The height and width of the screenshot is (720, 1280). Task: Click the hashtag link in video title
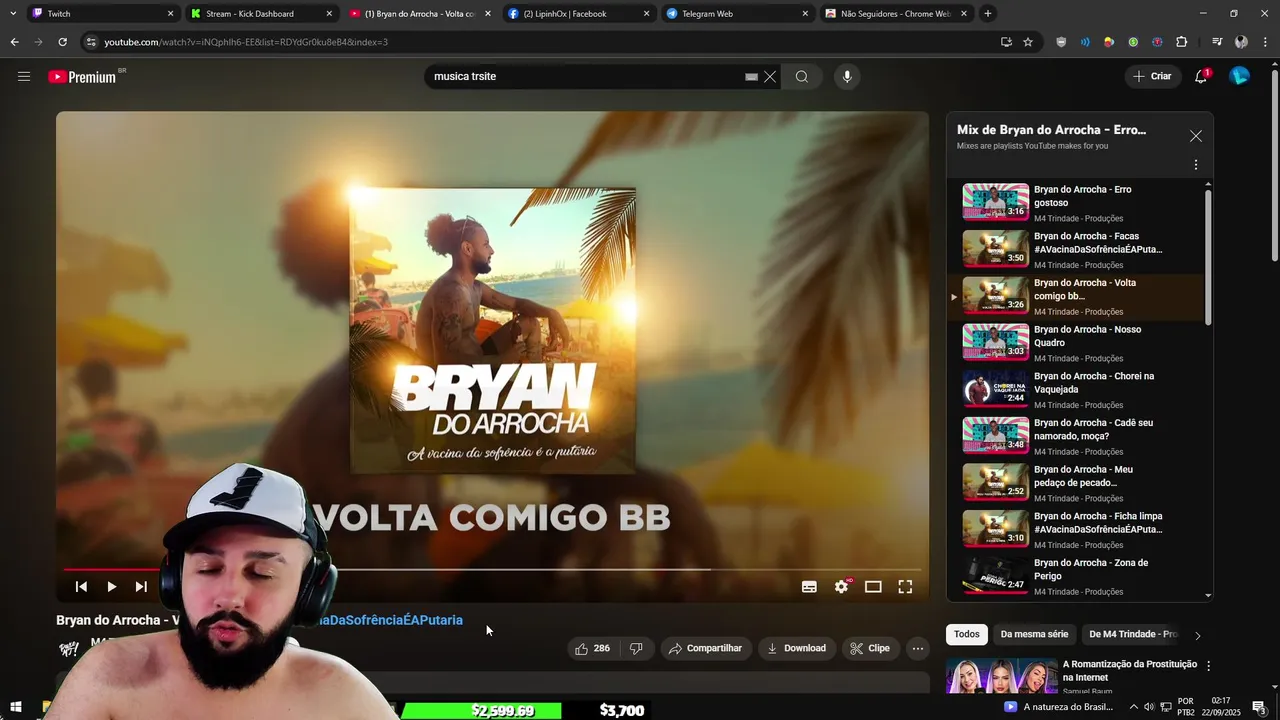point(390,620)
